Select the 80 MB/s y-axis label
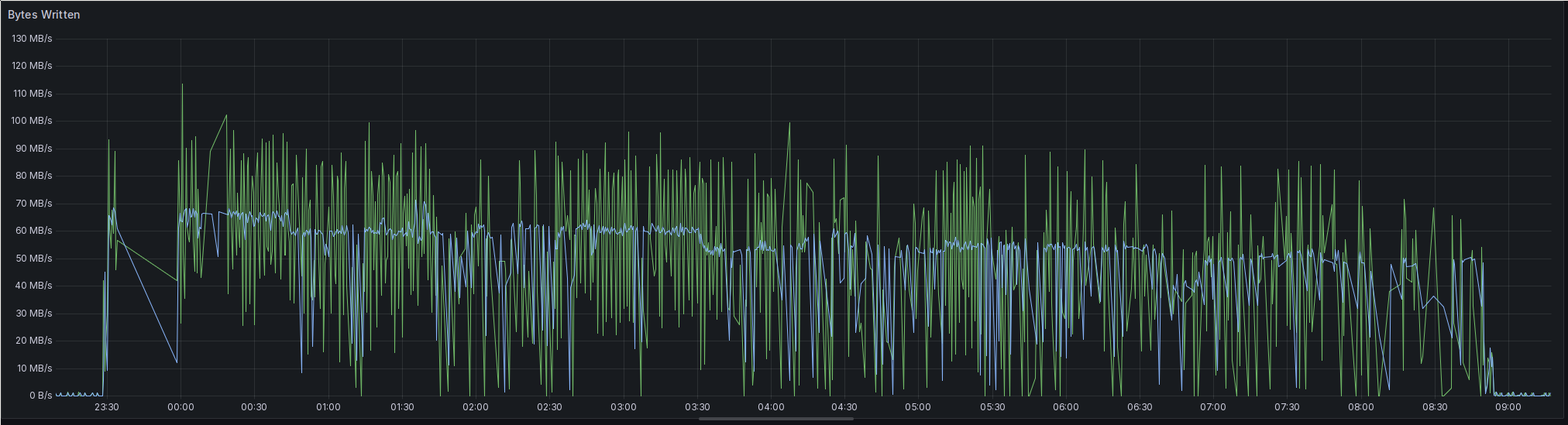The image size is (1568, 425). (x=34, y=176)
